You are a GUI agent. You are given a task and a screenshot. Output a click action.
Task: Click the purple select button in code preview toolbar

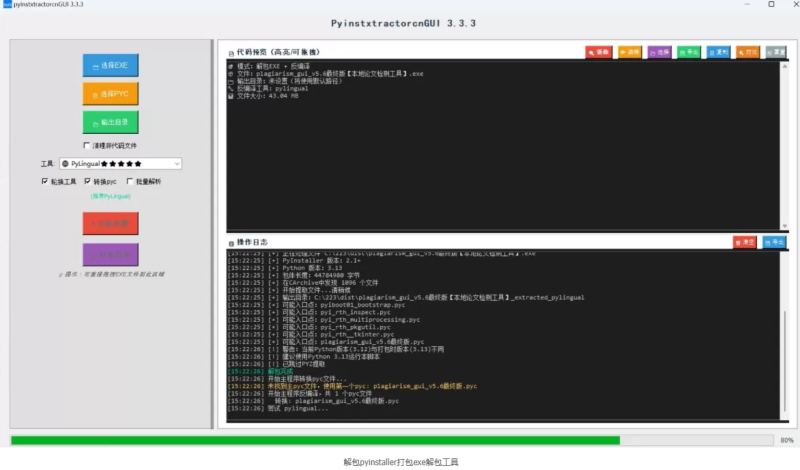tap(659, 52)
